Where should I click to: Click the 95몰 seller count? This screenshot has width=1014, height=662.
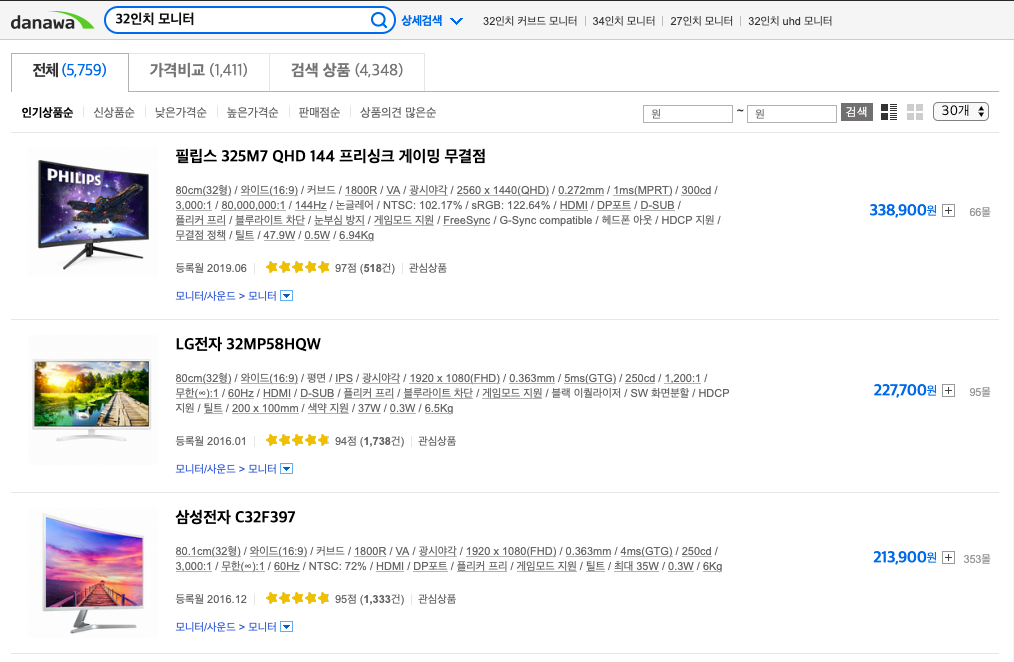click(980, 392)
